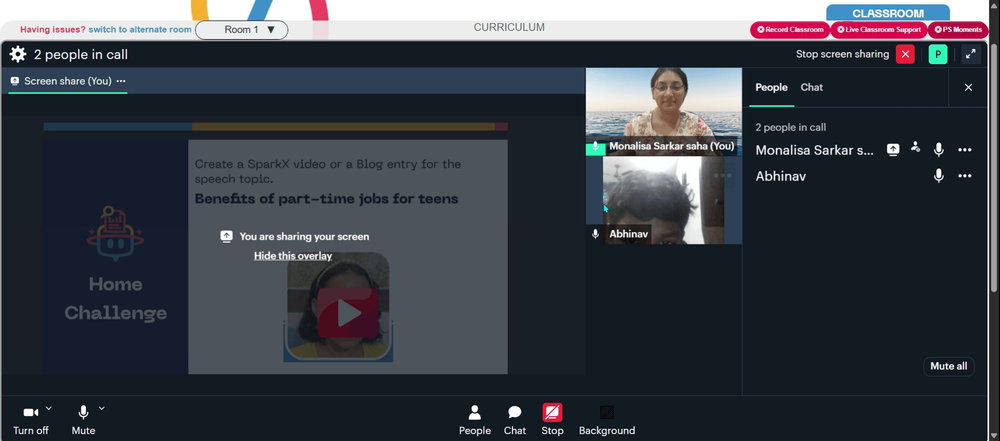1000x441 pixels.
Task: Switch to the Chat tab
Action: point(811,87)
